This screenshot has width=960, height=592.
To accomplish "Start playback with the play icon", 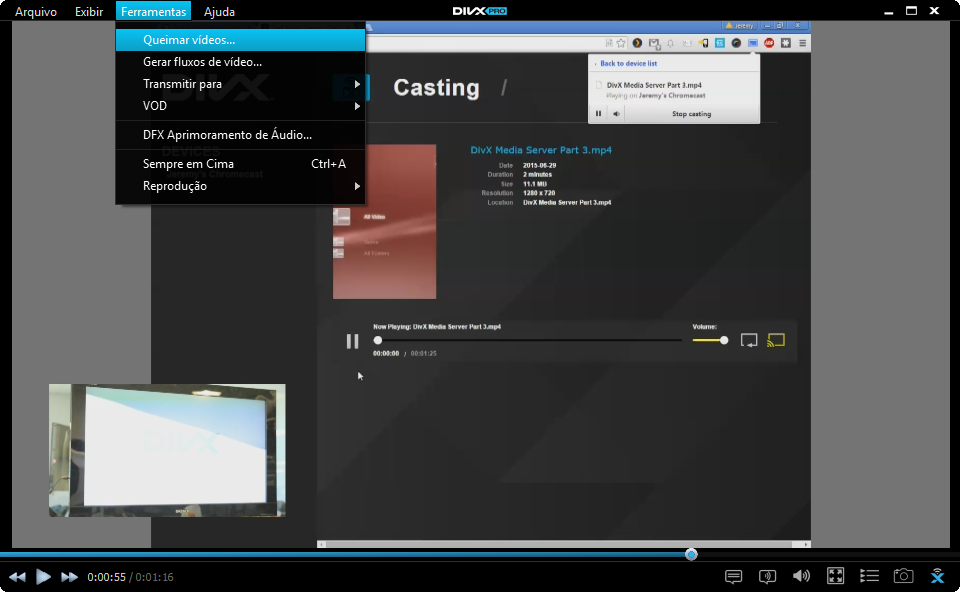I will pos(42,576).
